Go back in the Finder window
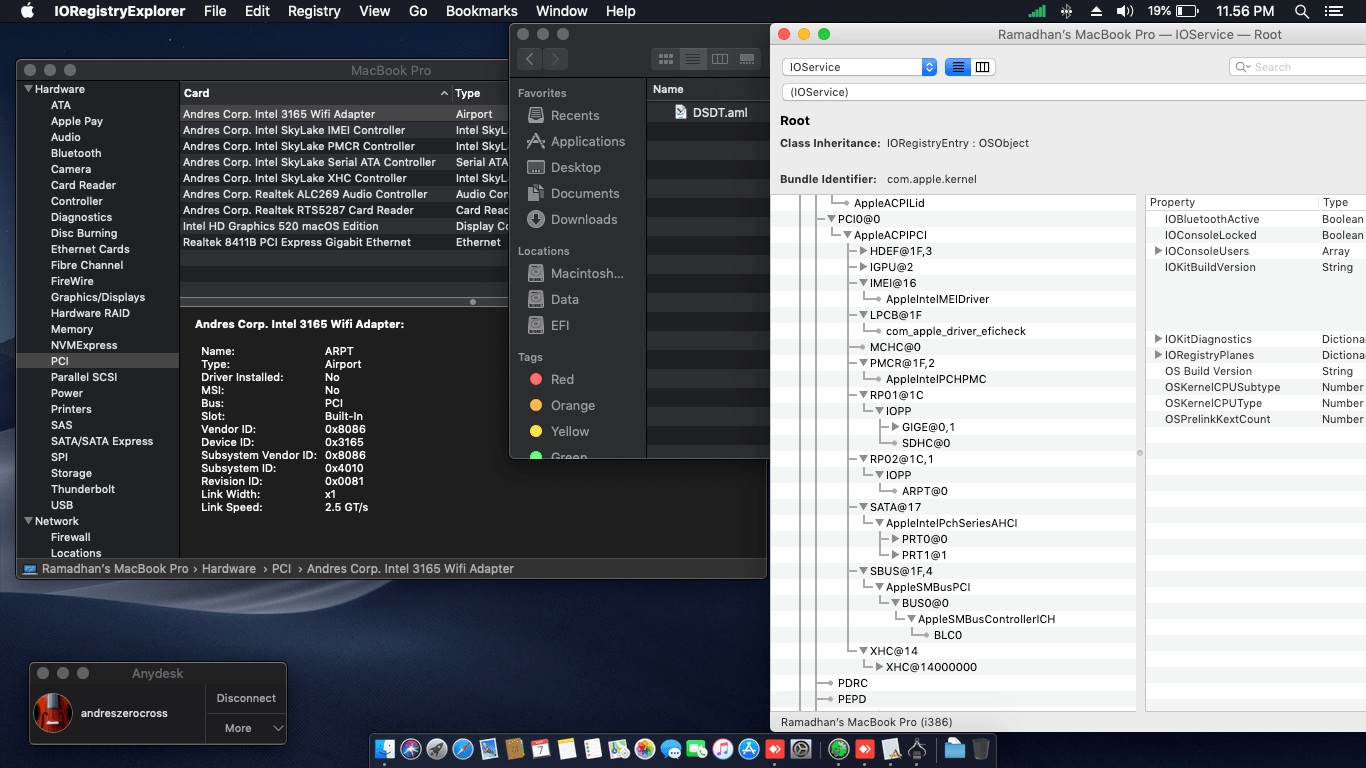This screenshot has width=1366, height=768. pyautogui.click(x=530, y=59)
